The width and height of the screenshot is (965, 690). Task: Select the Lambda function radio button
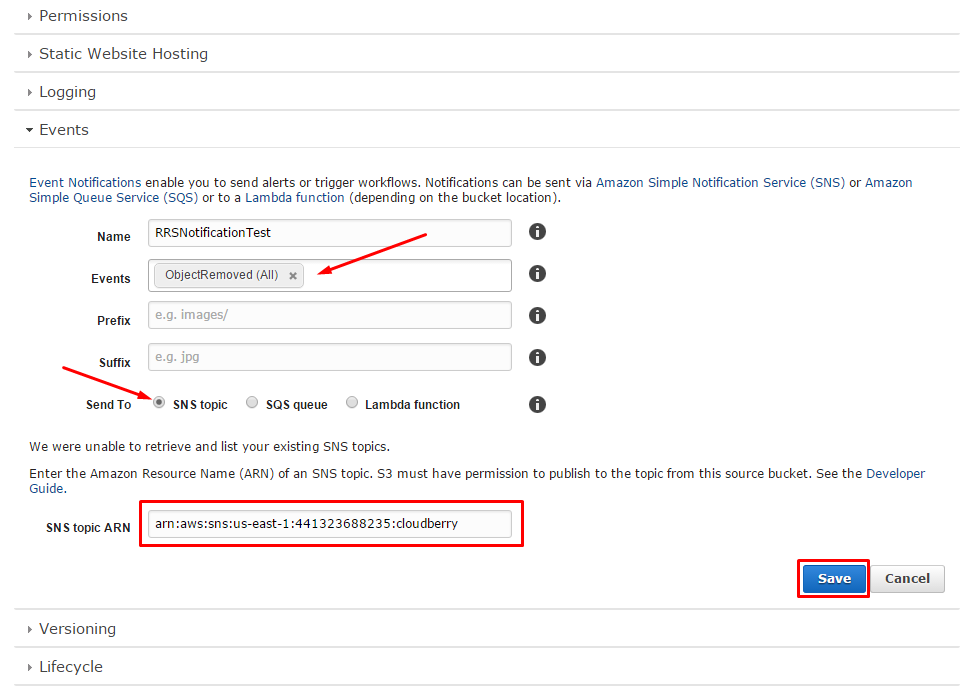coord(351,402)
